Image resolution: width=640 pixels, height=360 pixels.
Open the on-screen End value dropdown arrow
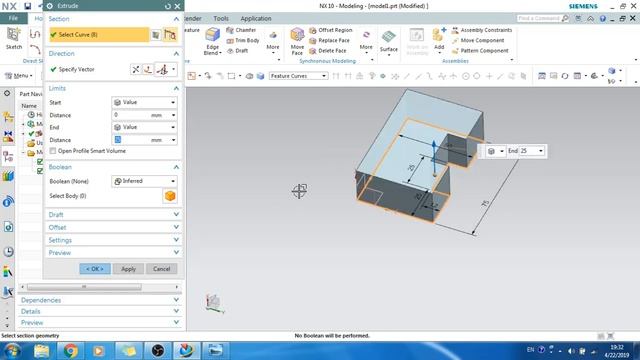pyautogui.click(x=541, y=151)
